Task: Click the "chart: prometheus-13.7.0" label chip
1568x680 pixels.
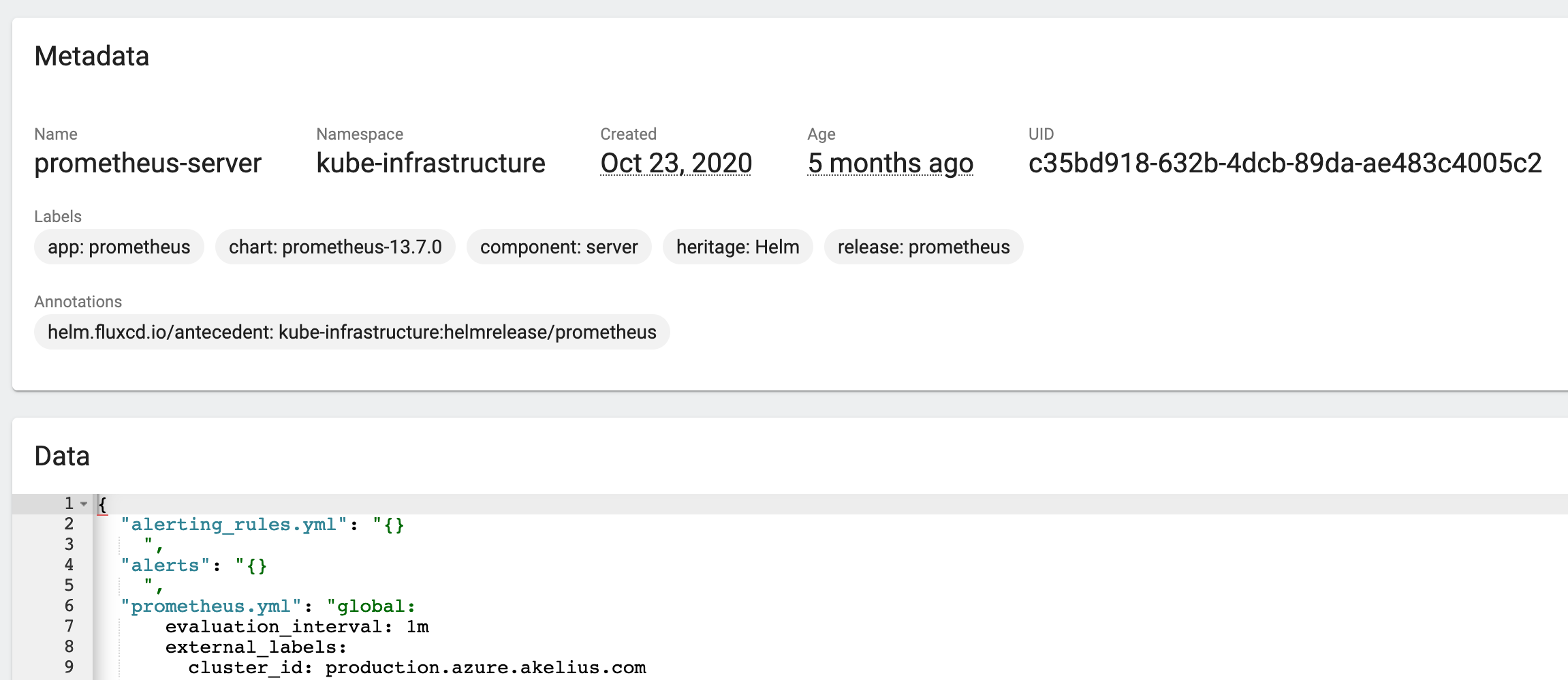Action: (335, 247)
